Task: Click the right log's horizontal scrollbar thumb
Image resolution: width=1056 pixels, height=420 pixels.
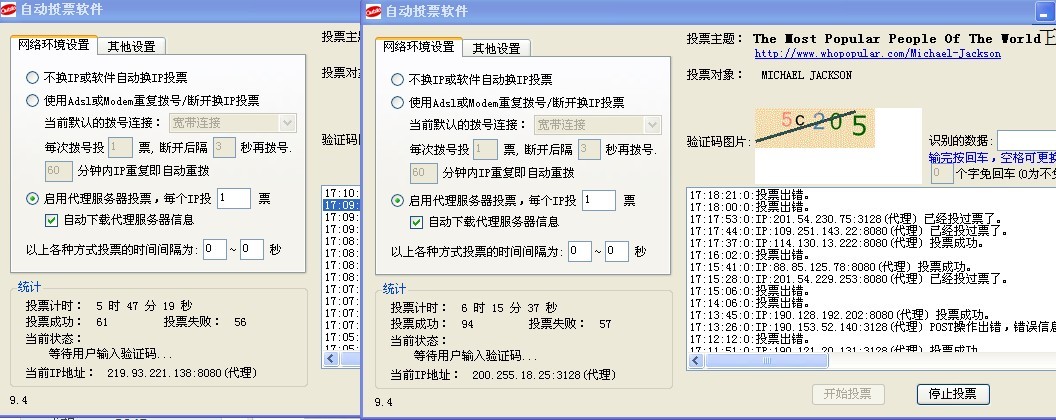Action: coord(766,361)
